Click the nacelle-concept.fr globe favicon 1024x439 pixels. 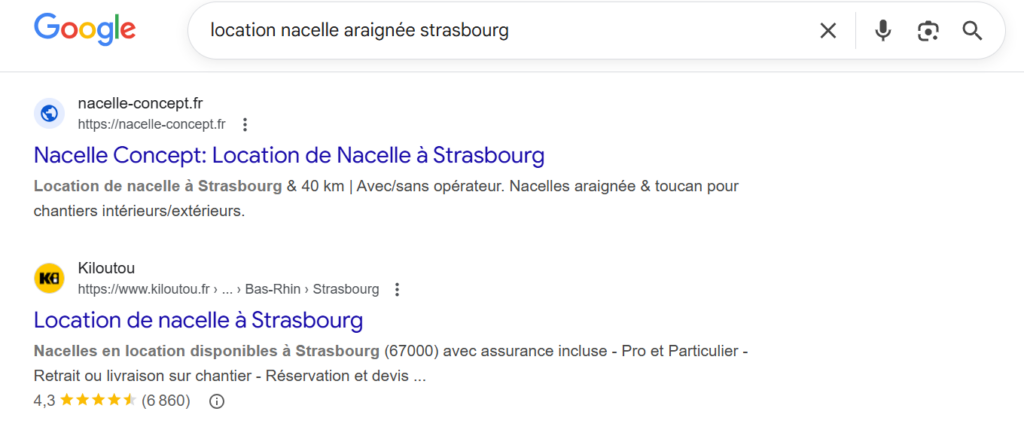click(x=49, y=113)
